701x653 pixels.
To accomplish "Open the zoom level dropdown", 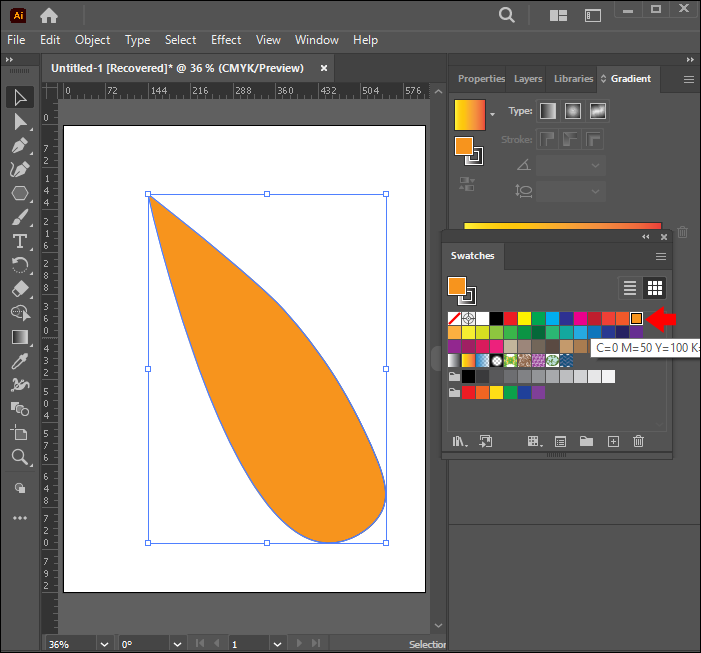I will [x=102, y=644].
